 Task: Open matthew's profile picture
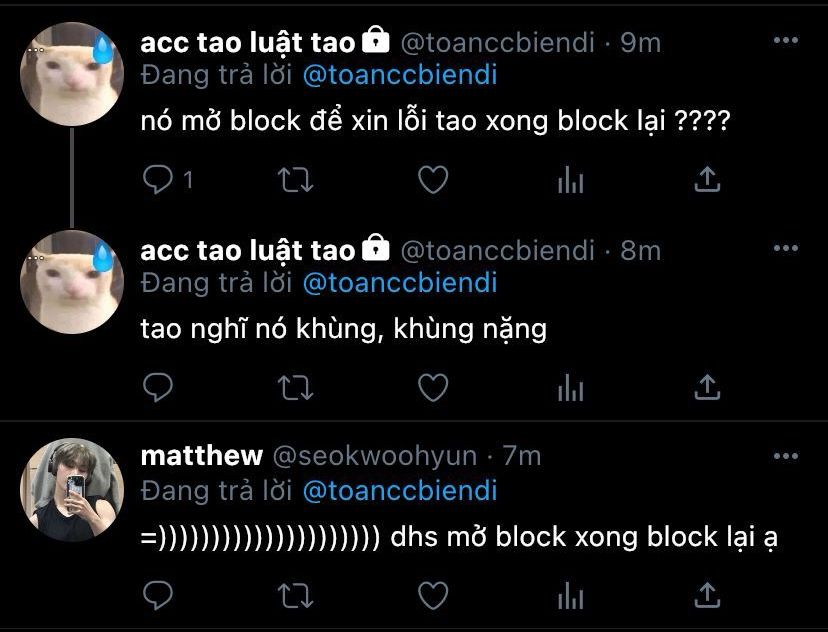pyautogui.click(x=72, y=490)
